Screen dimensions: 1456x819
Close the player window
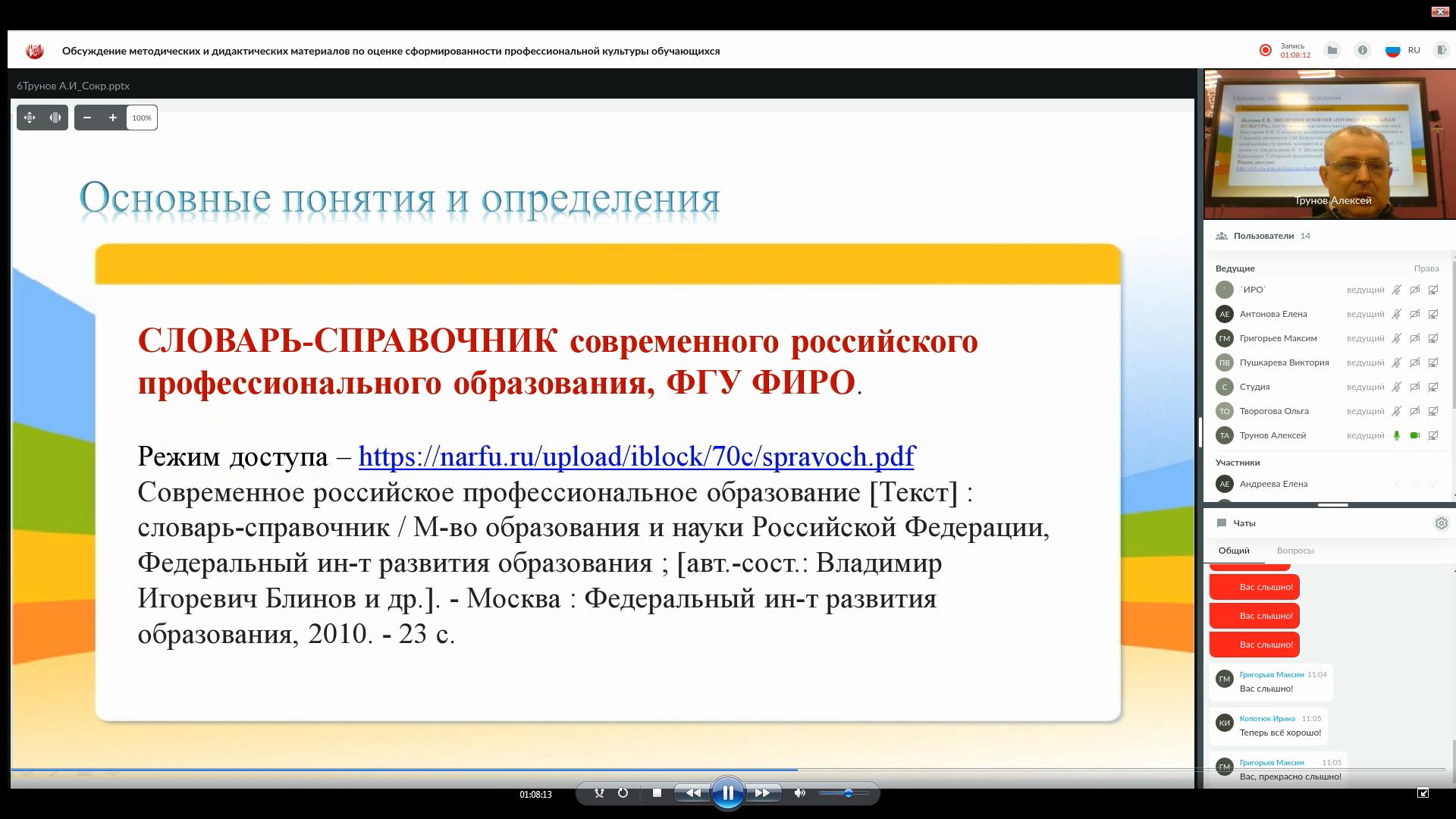click(x=1439, y=11)
